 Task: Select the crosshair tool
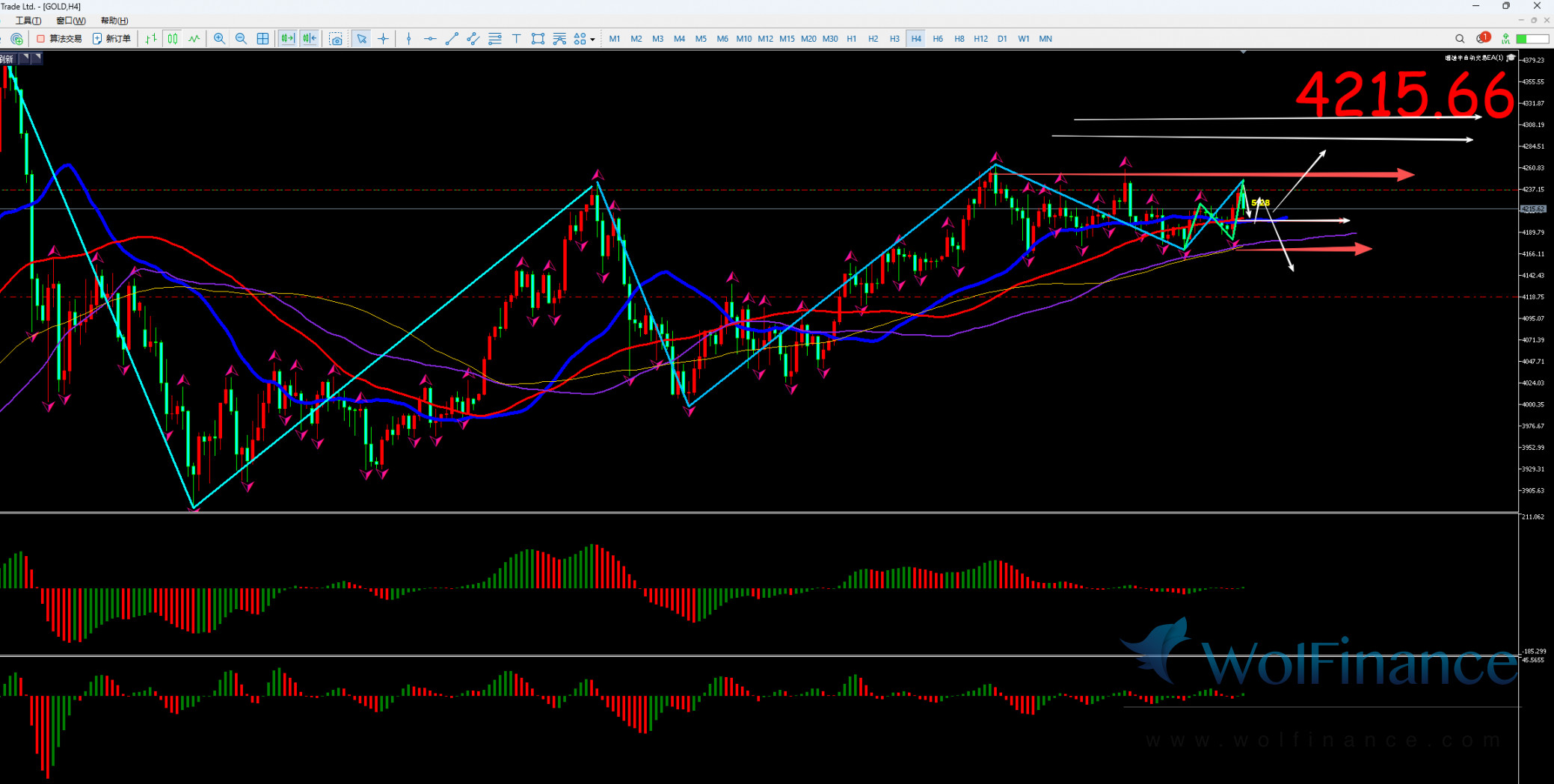click(x=383, y=39)
